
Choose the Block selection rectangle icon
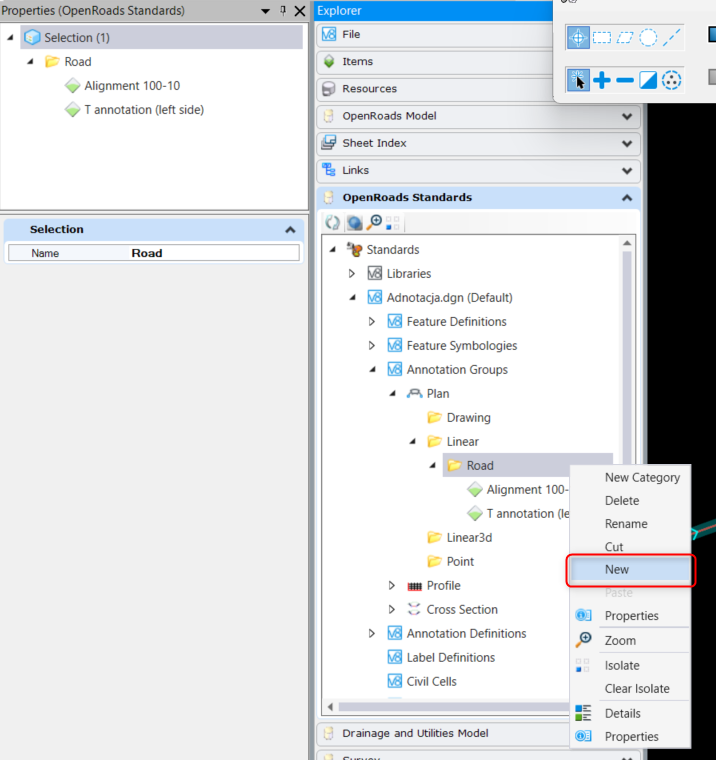(x=602, y=37)
